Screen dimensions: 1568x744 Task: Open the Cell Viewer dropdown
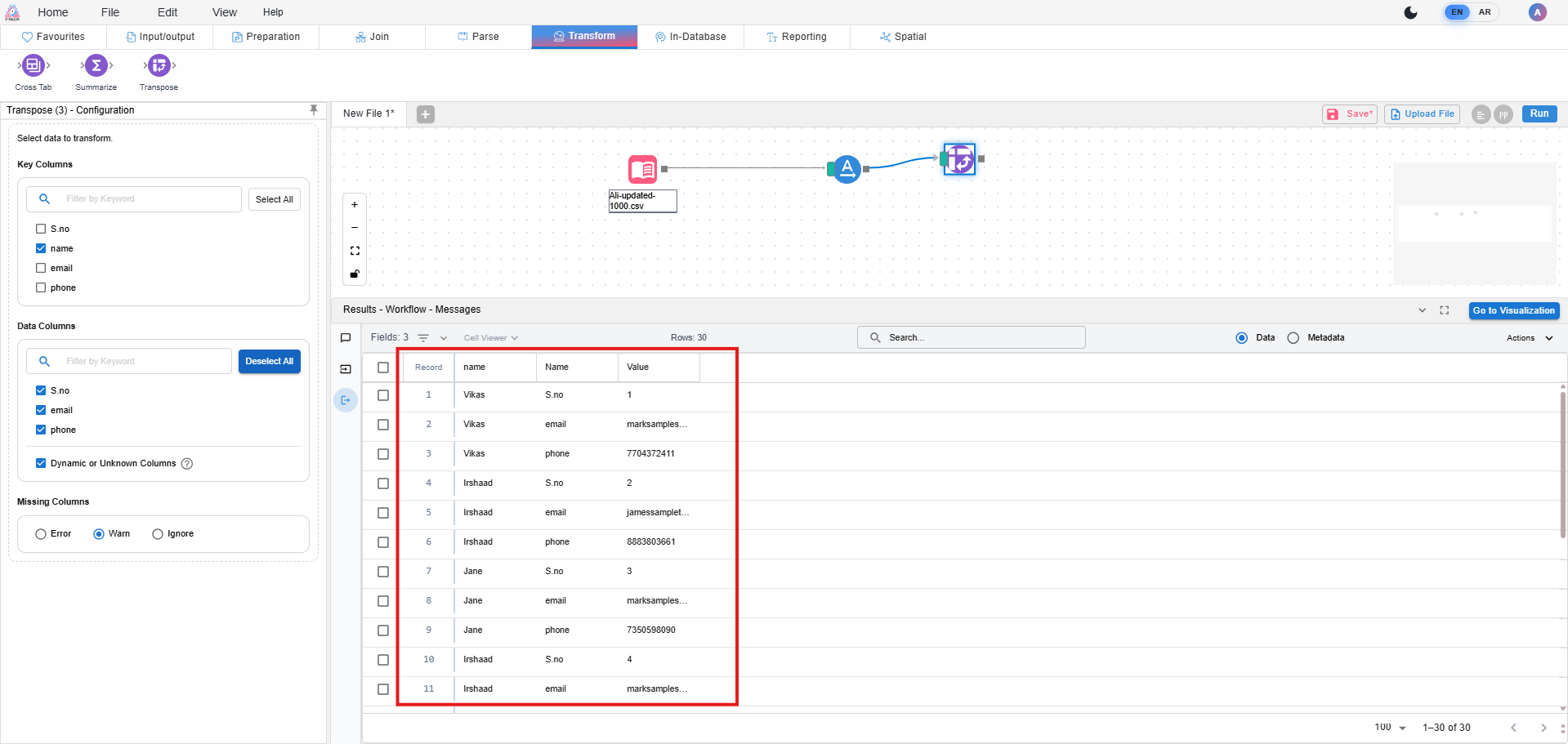(490, 338)
